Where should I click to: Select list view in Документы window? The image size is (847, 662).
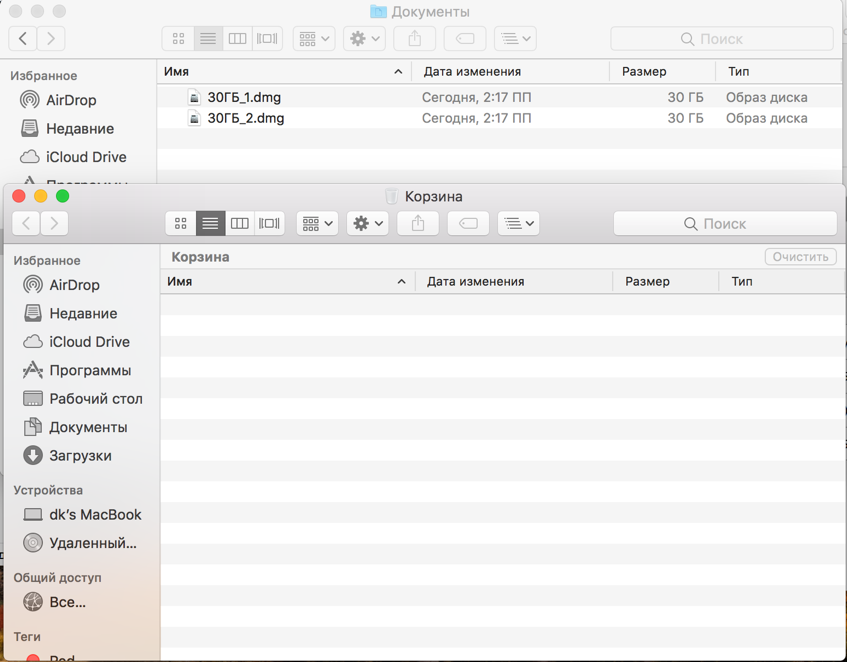coord(208,39)
